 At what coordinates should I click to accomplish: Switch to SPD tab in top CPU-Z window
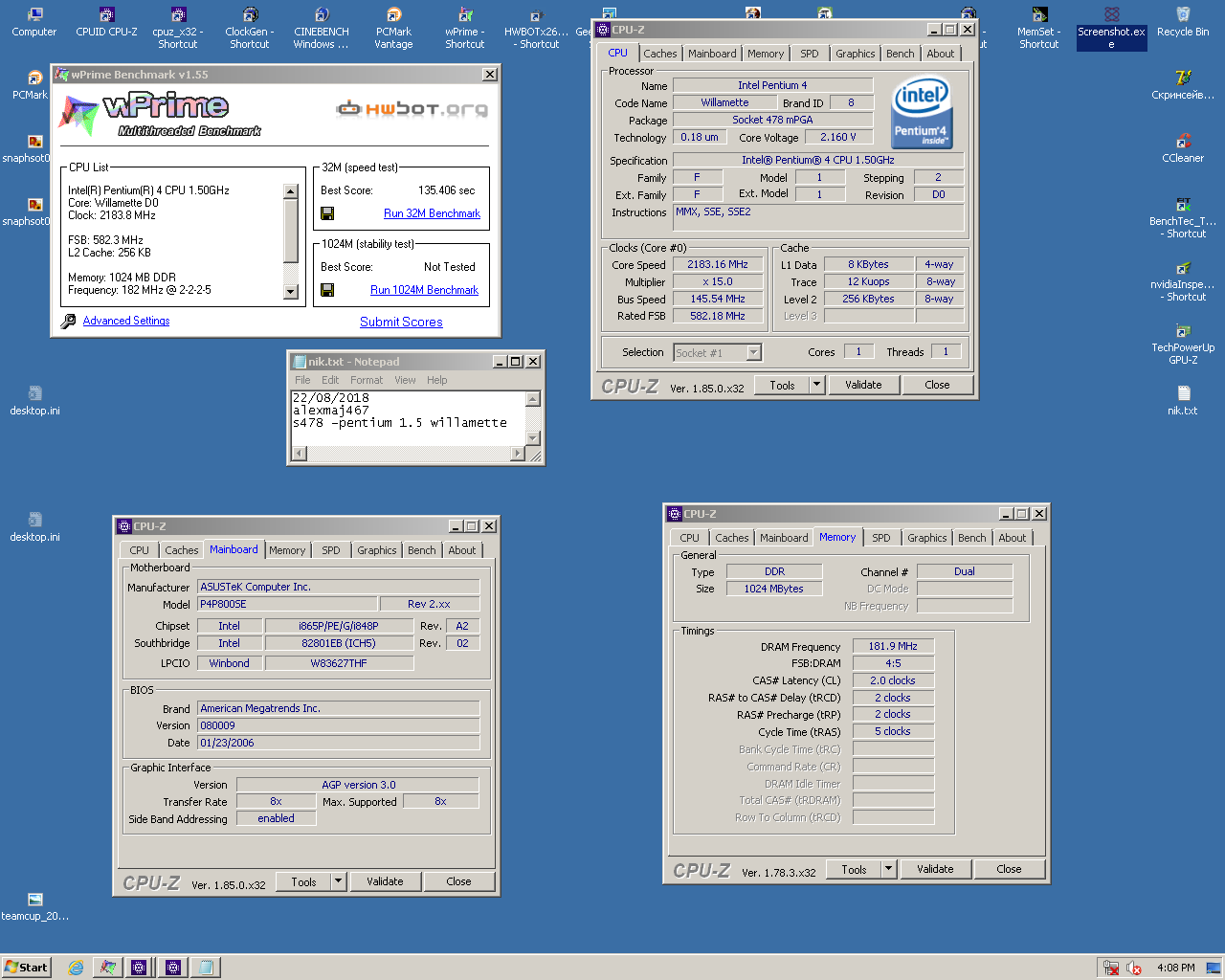[810, 54]
